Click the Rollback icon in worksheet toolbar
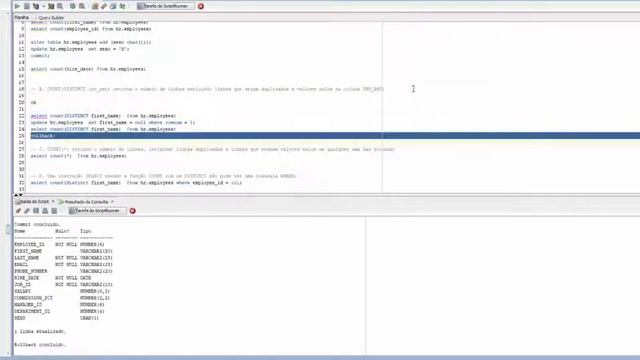Image resolution: width=640 pixels, height=360 pixels. pos(82,6)
